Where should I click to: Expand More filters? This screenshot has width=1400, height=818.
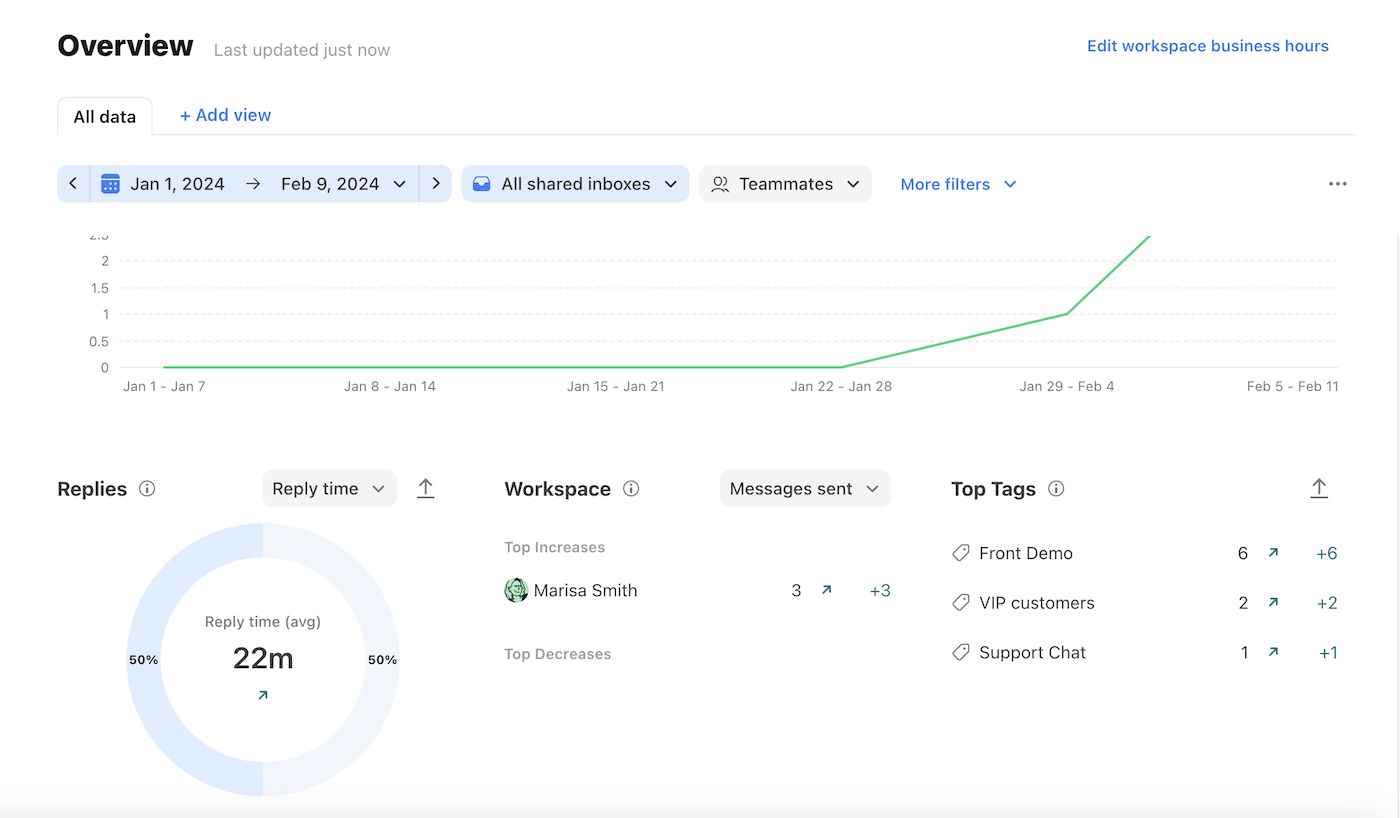pos(957,183)
